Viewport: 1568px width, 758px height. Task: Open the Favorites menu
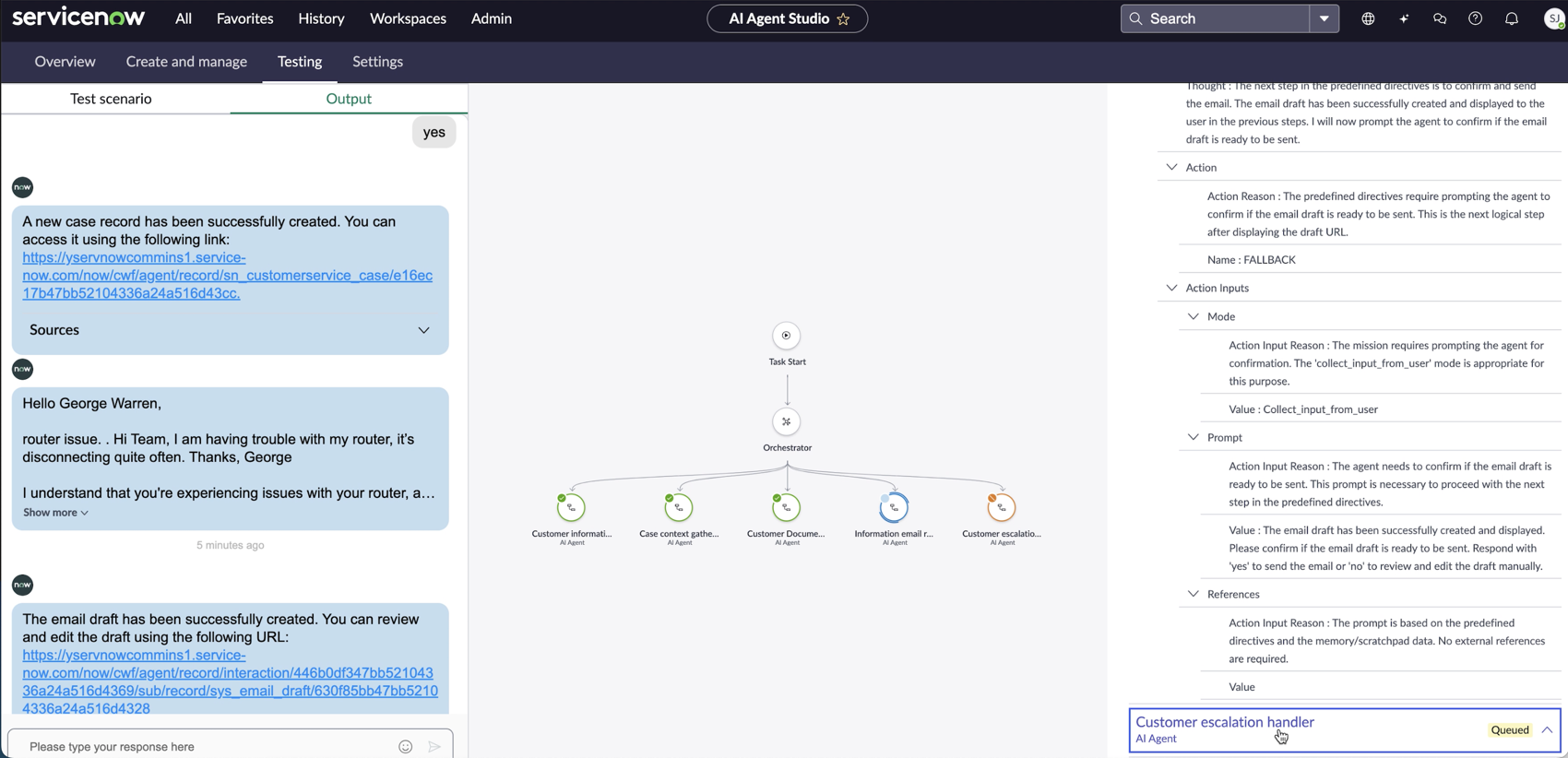245,18
